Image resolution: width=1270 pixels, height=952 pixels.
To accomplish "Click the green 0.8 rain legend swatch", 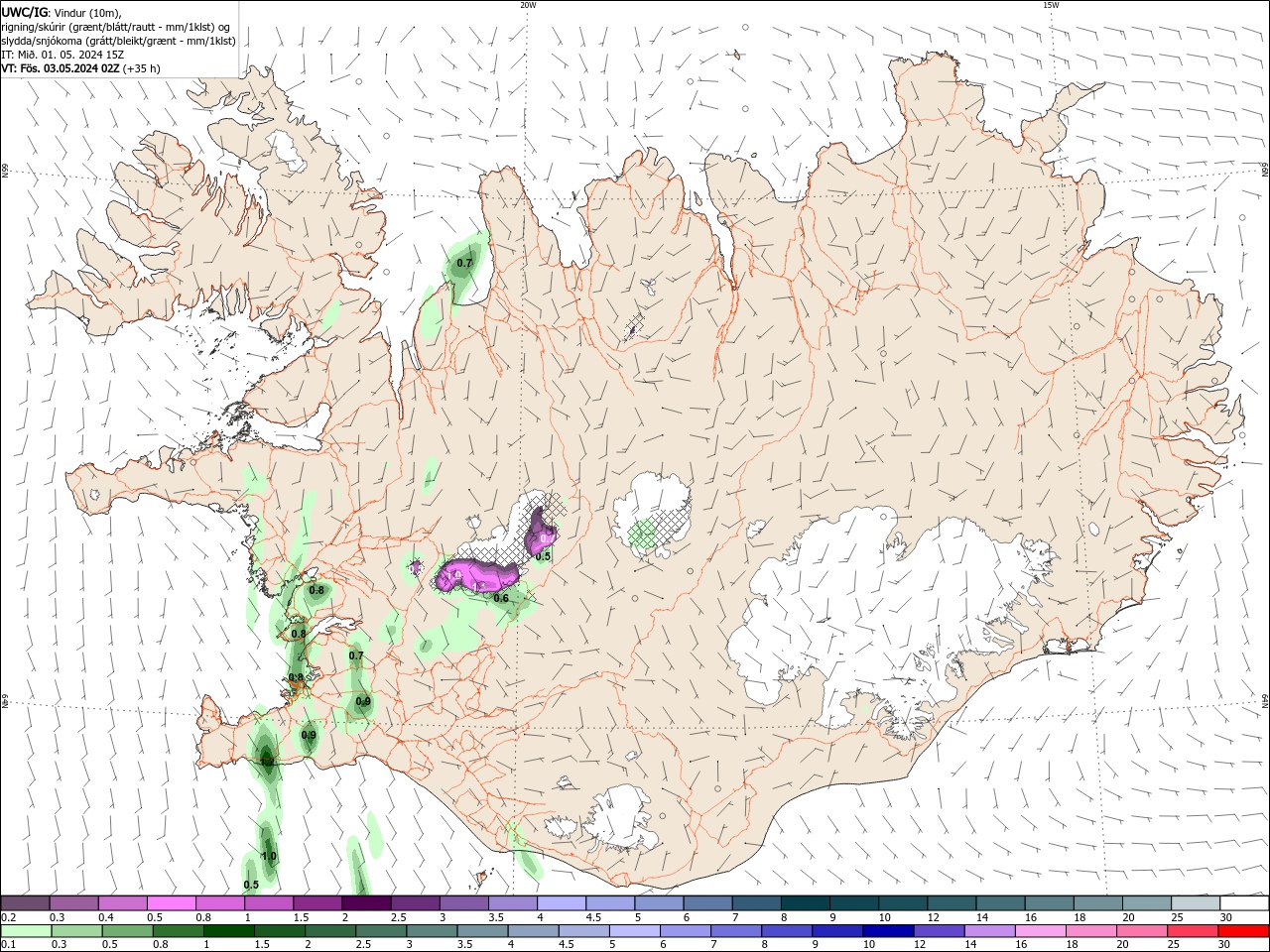I will coord(178,931).
